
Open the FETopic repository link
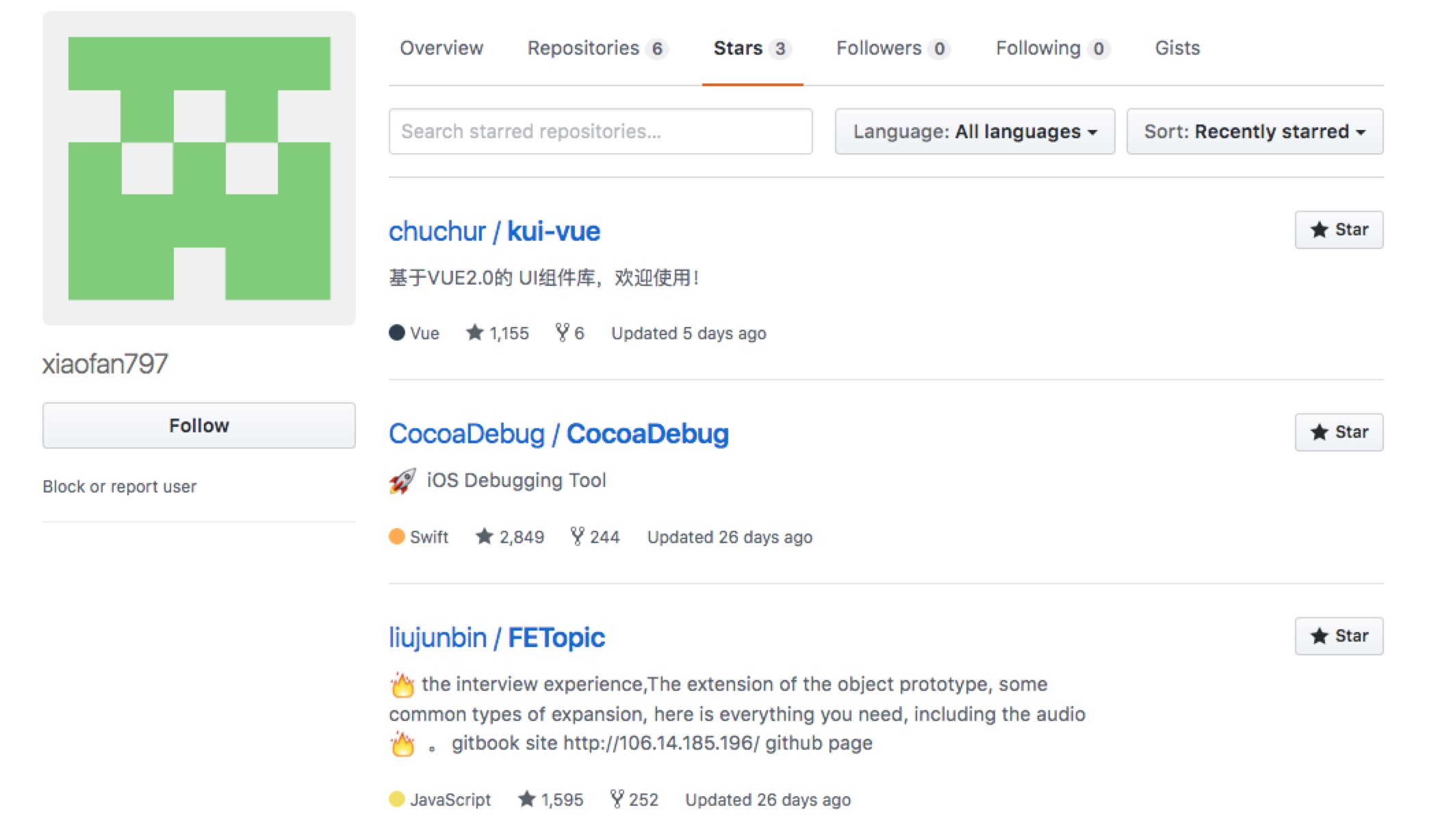click(556, 638)
